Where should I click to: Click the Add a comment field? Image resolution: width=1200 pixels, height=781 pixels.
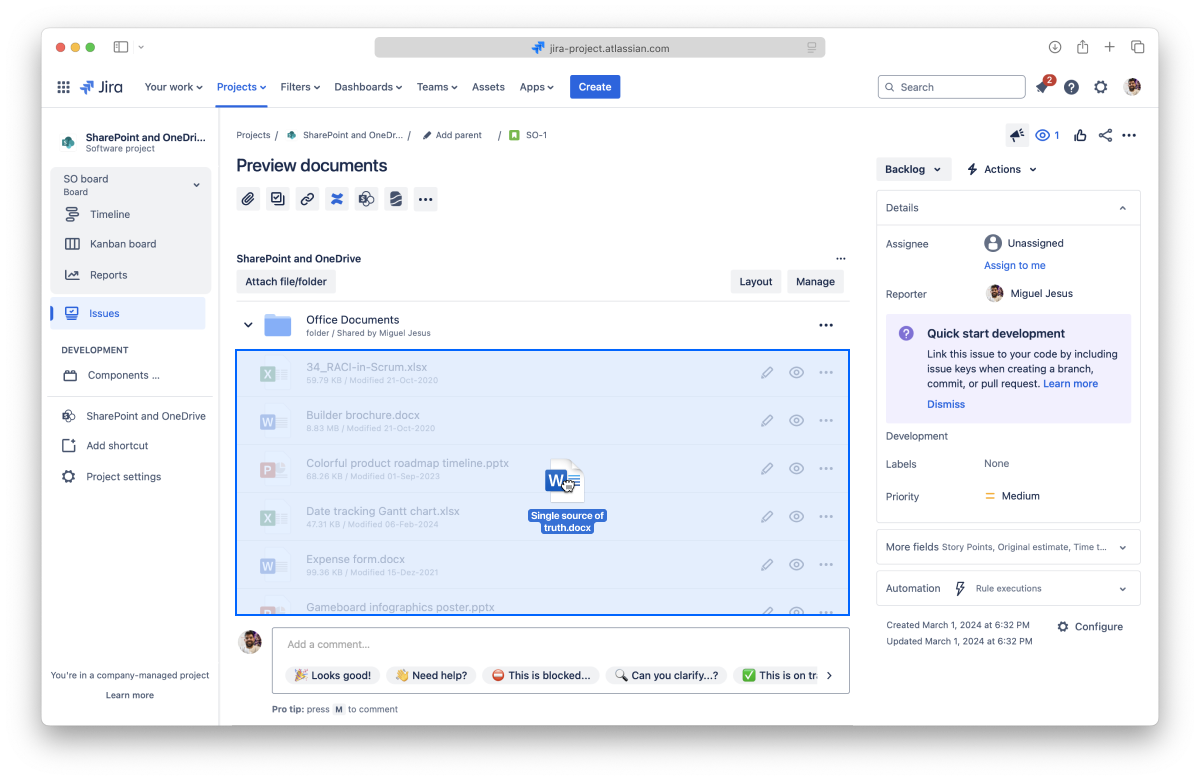point(560,644)
